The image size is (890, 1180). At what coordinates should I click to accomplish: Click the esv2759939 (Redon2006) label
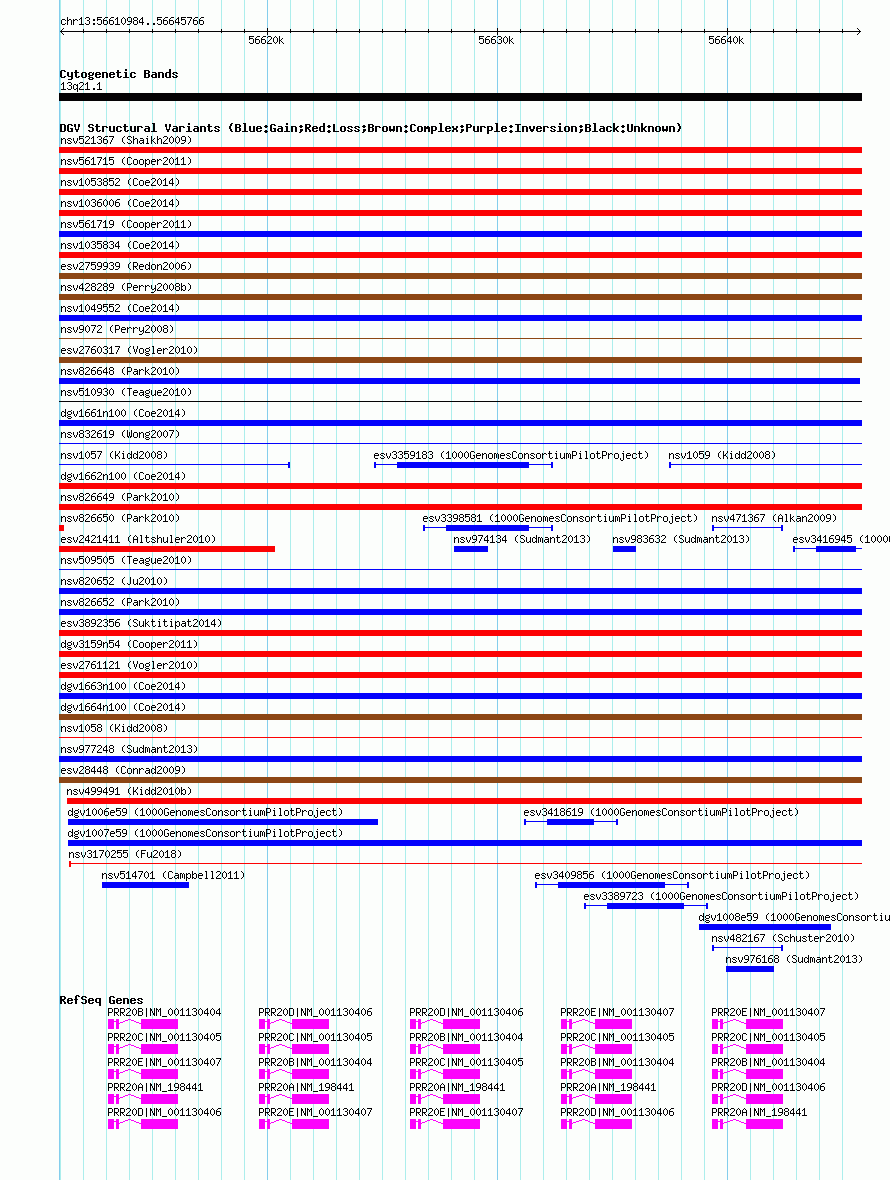click(126, 266)
